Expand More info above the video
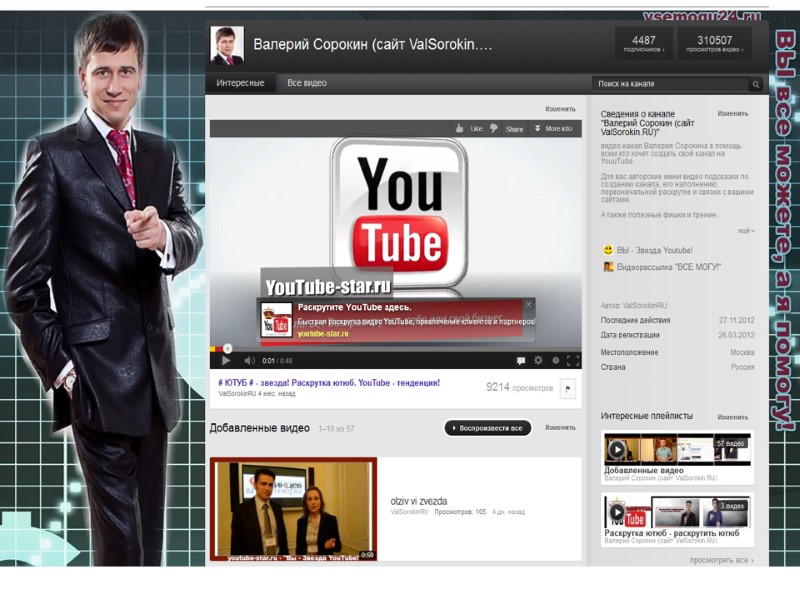 click(x=554, y=129)
